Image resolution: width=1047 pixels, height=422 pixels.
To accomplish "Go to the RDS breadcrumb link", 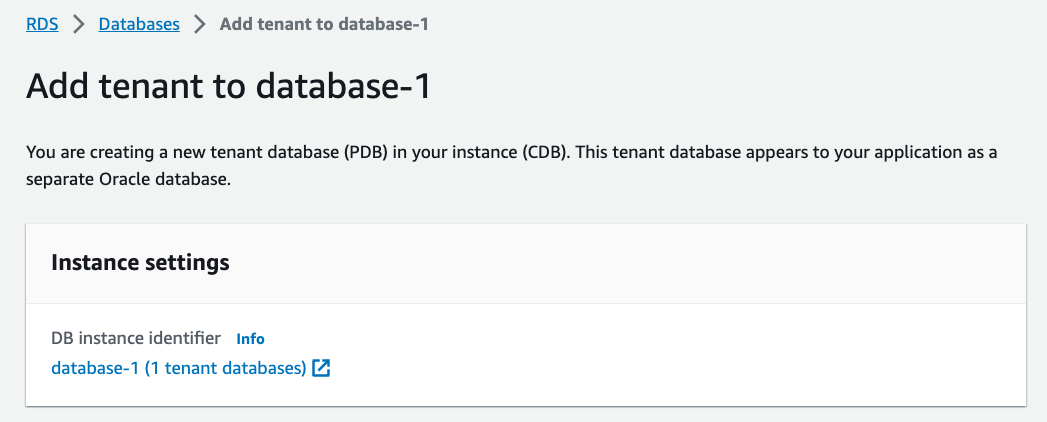I will (x=42, y=25).
